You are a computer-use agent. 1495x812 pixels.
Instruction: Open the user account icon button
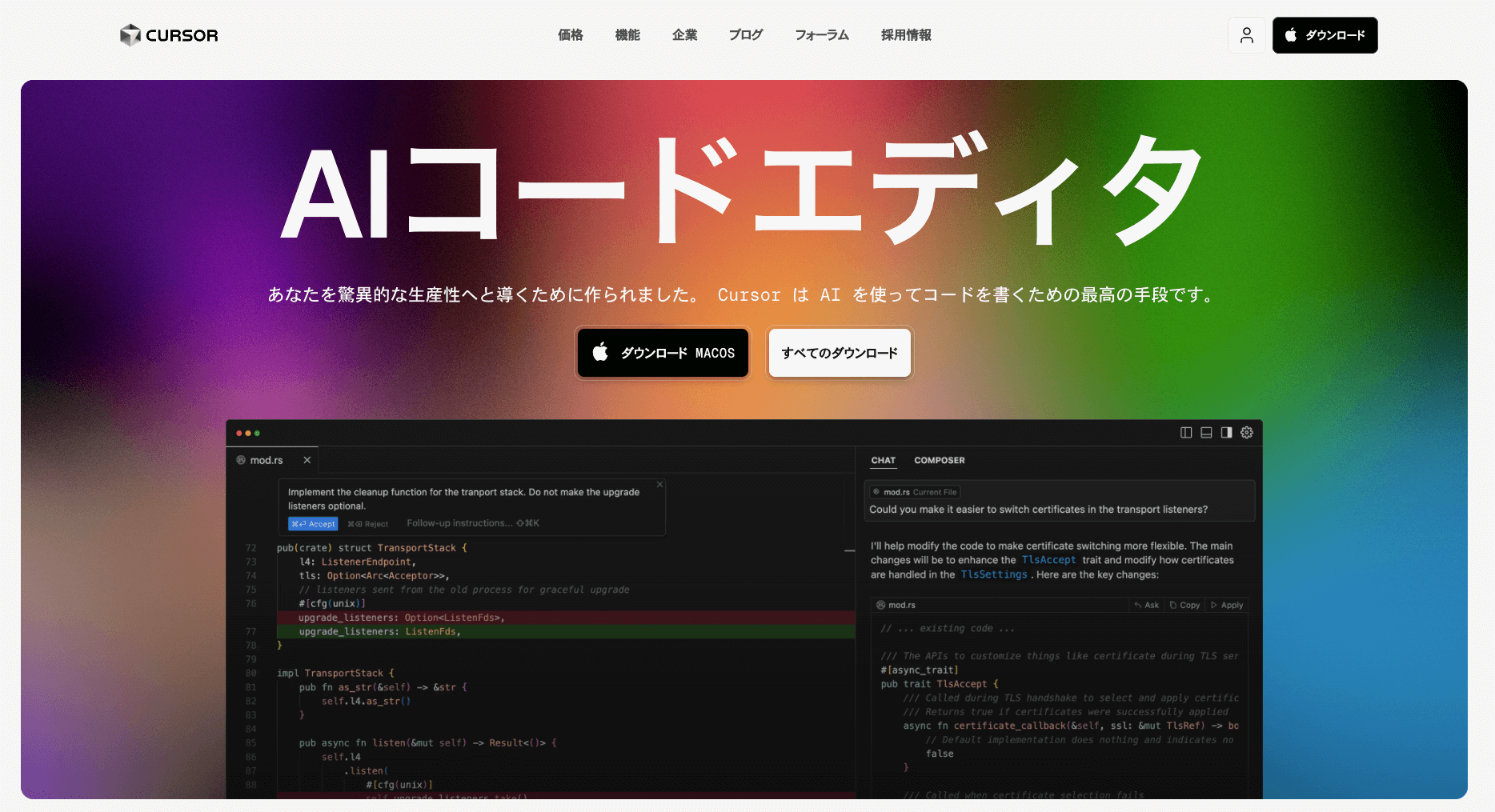[x=1247, y=35]
